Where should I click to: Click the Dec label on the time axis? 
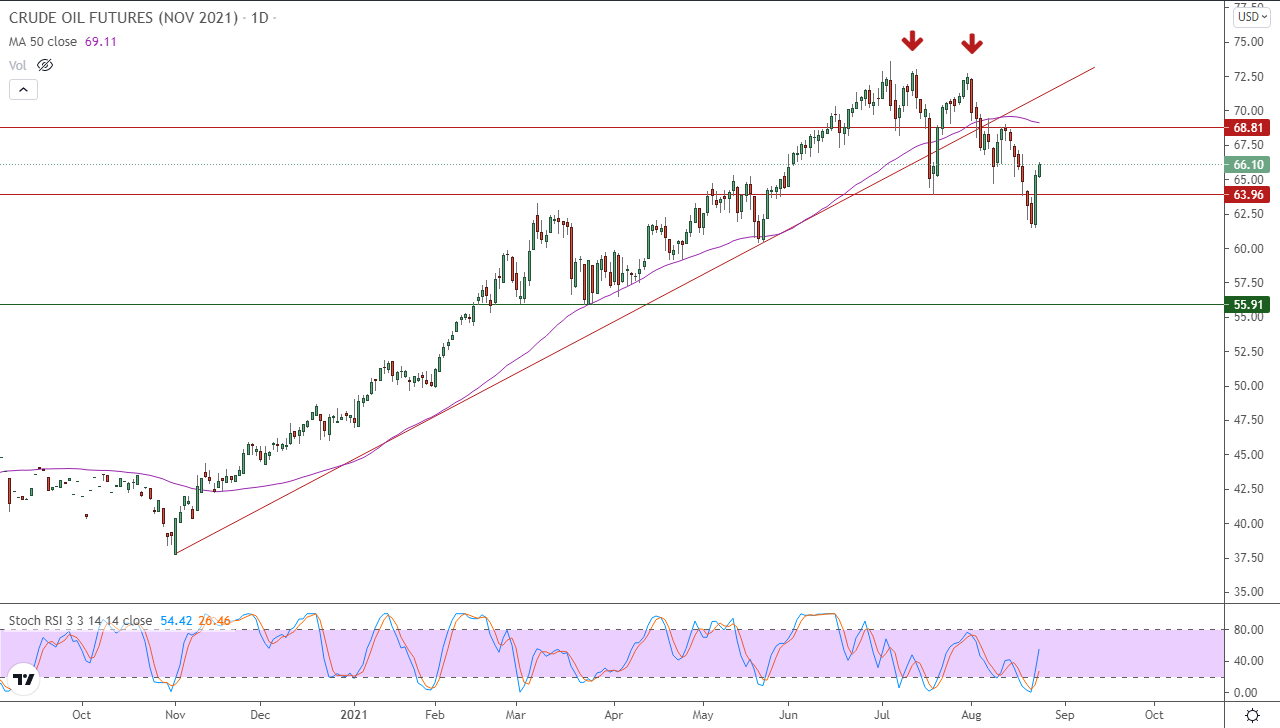260,715
